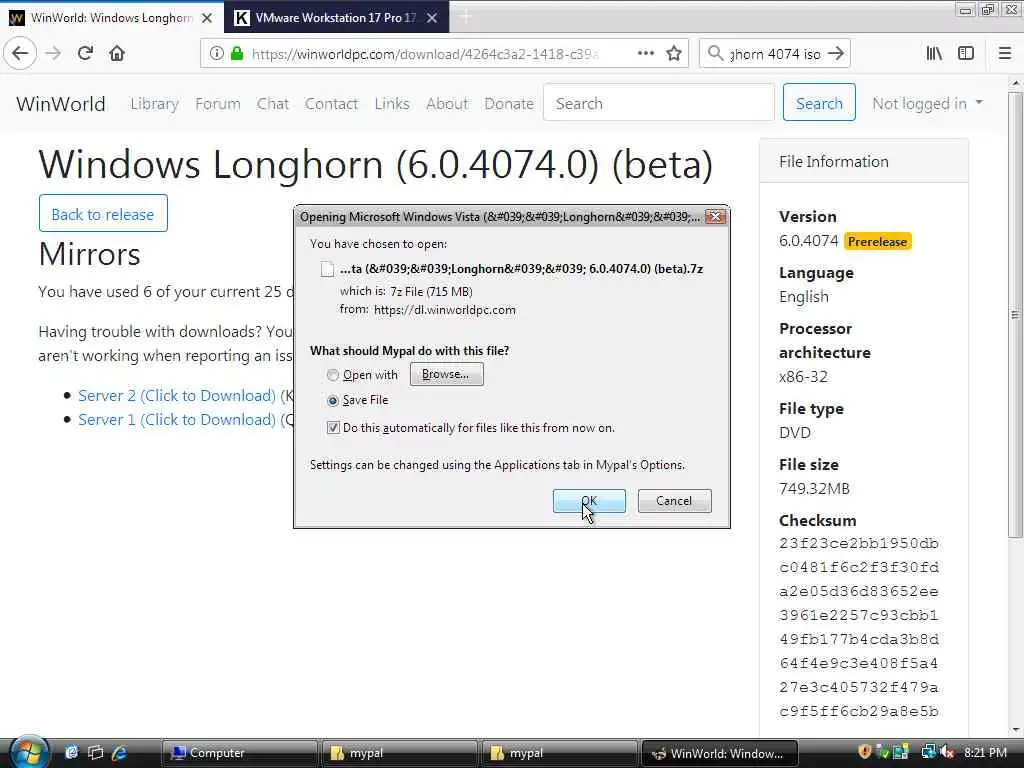Close the VMware Workstation tab

432,18
